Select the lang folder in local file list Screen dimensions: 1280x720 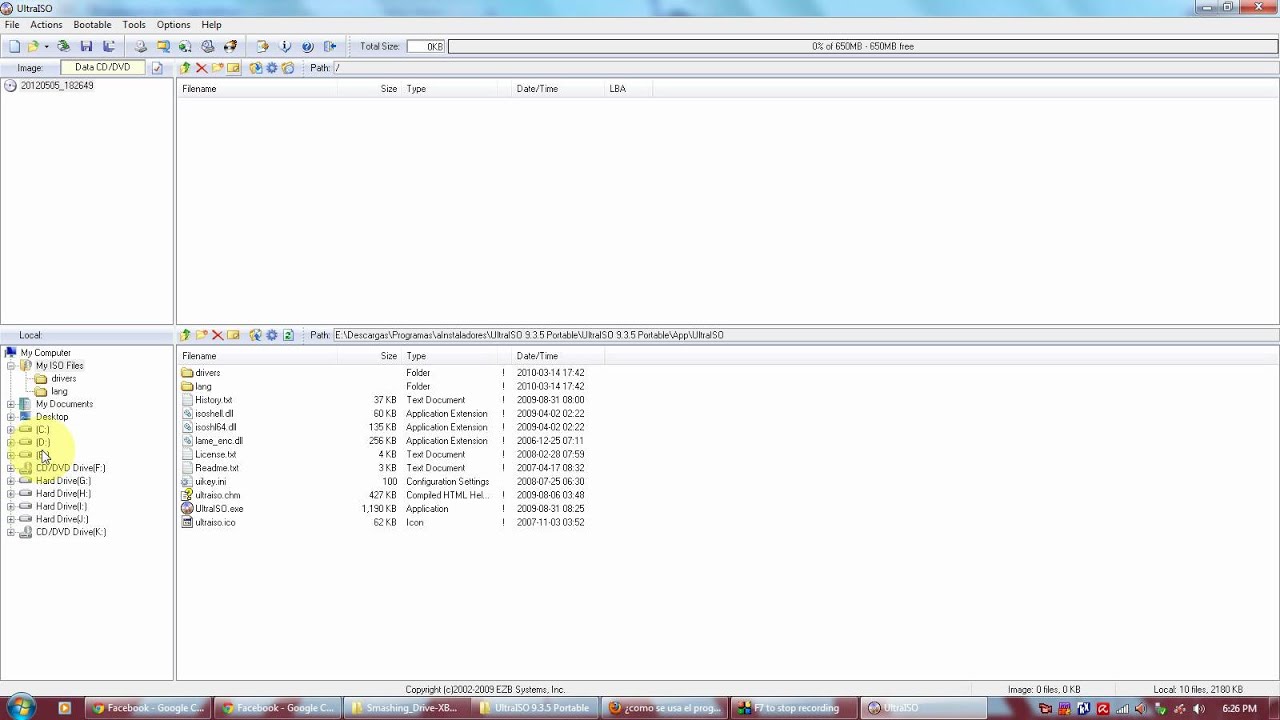tap(203, 387)
